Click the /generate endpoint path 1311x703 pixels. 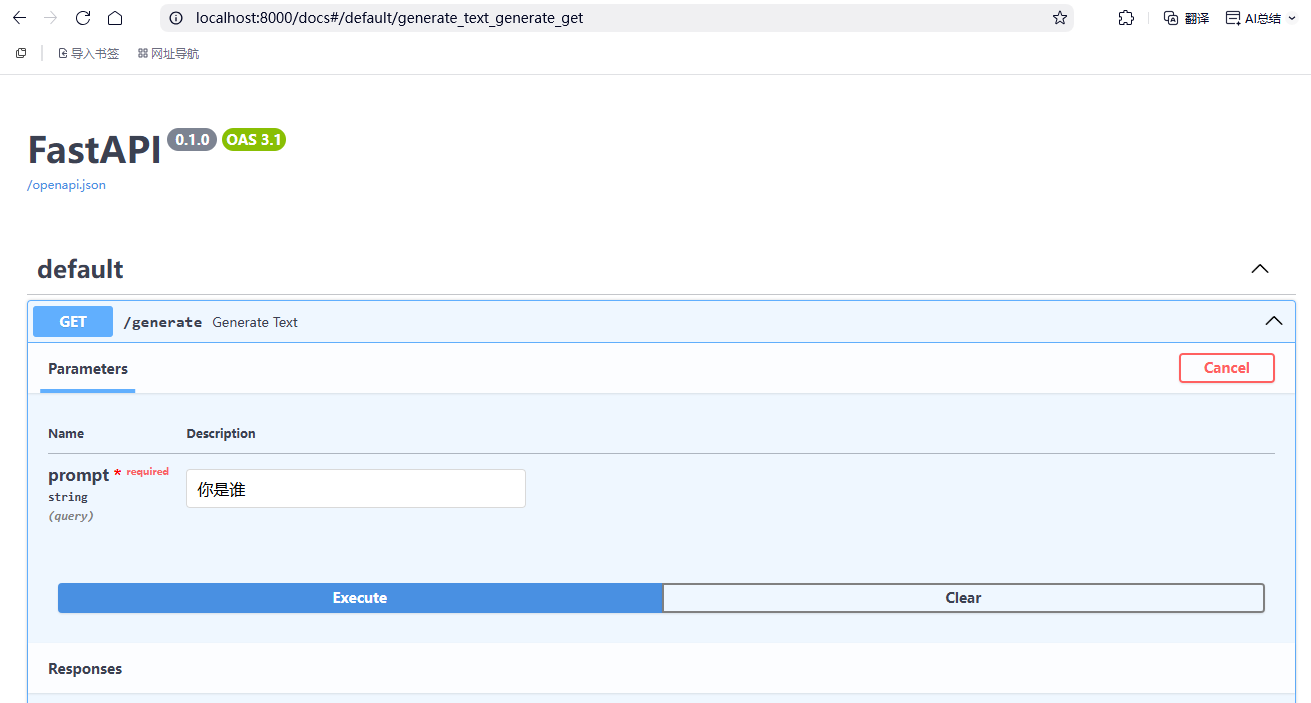[162, 322]
